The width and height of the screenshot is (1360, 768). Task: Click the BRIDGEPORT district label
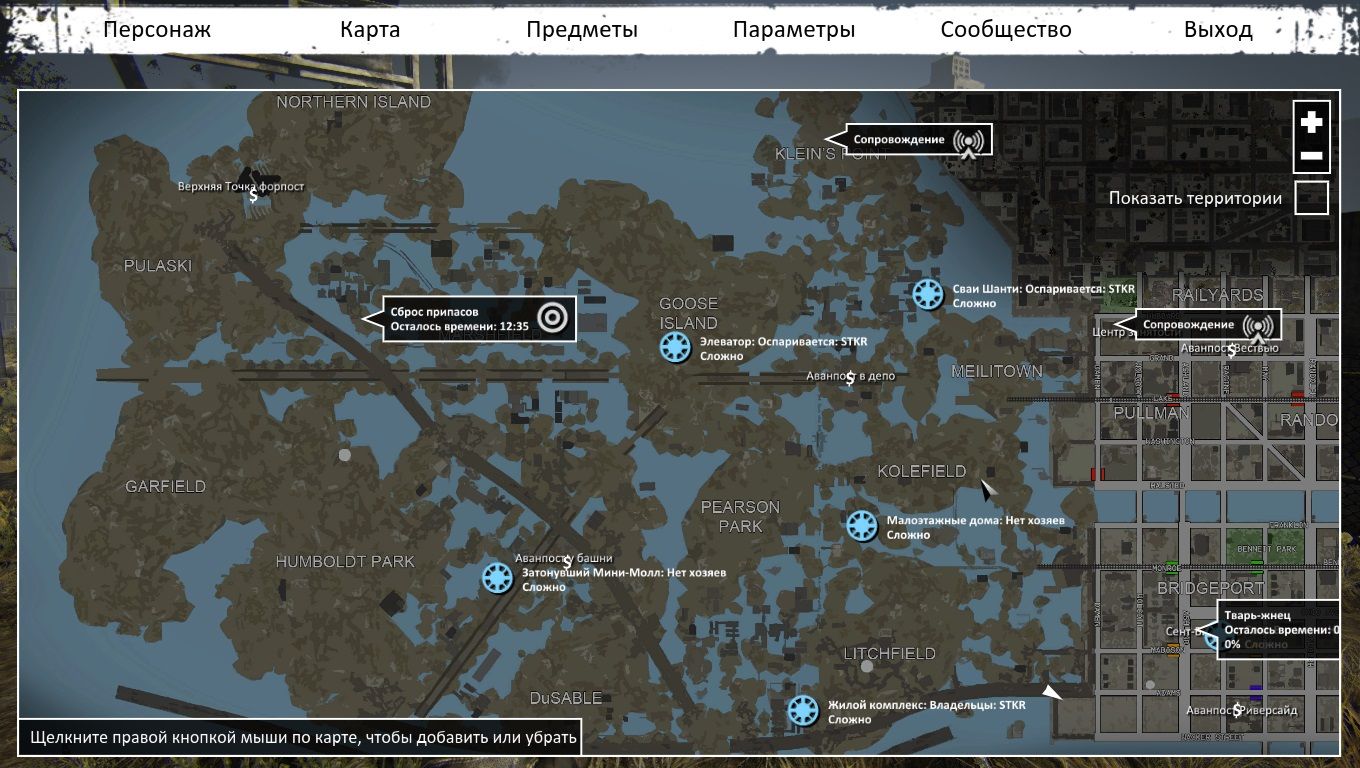(x=1211, y=589)
